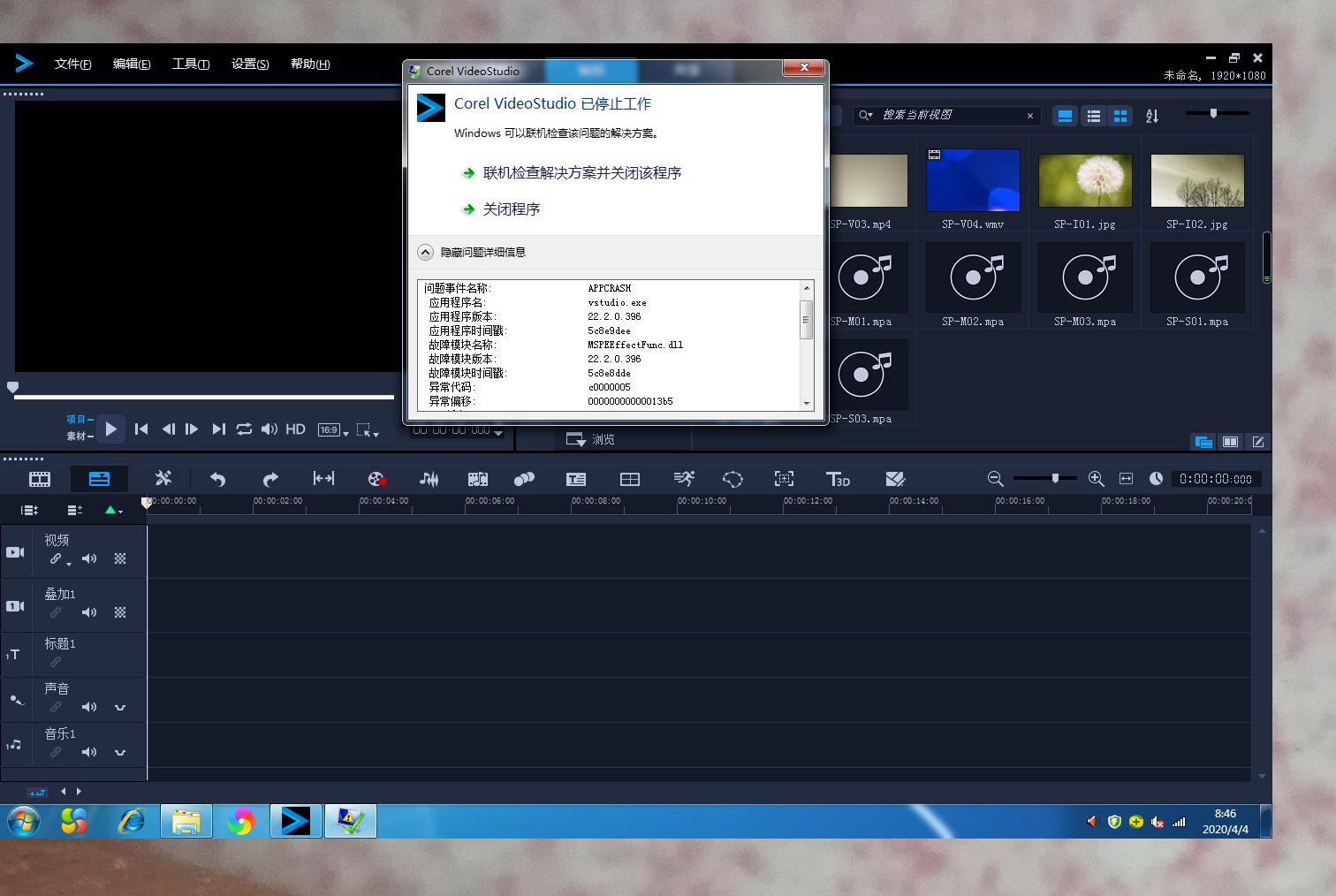Step to the previous frame in the preview

168,429
